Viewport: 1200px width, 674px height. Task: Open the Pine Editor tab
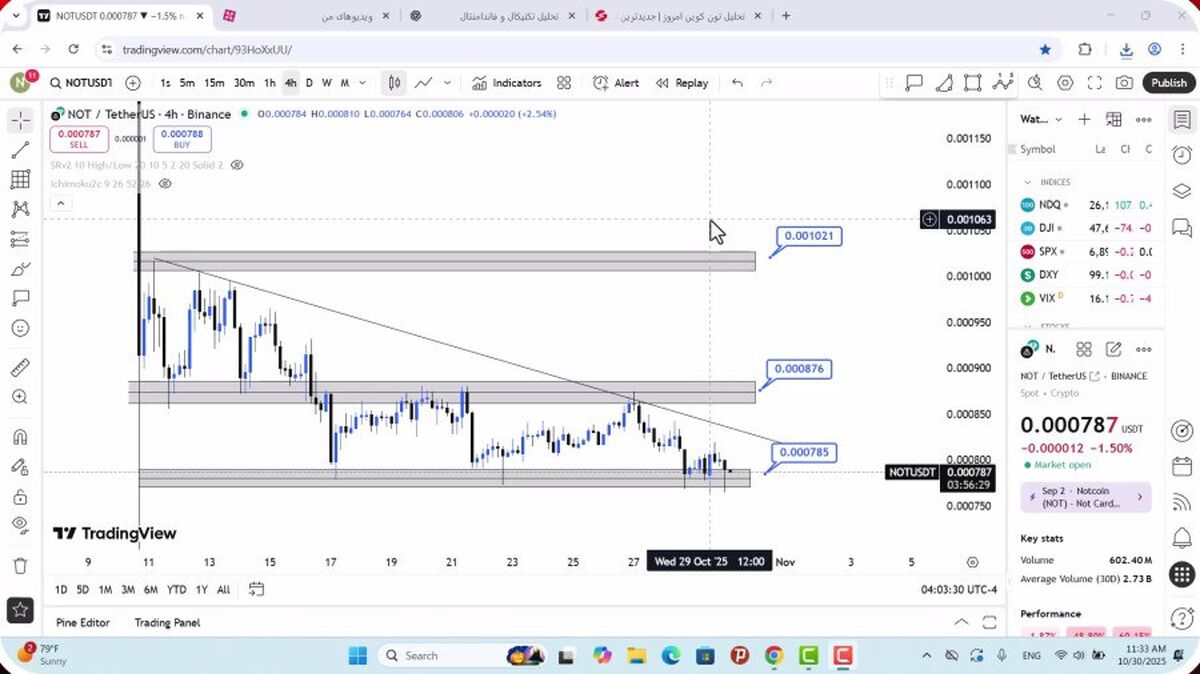coord(83,622)
